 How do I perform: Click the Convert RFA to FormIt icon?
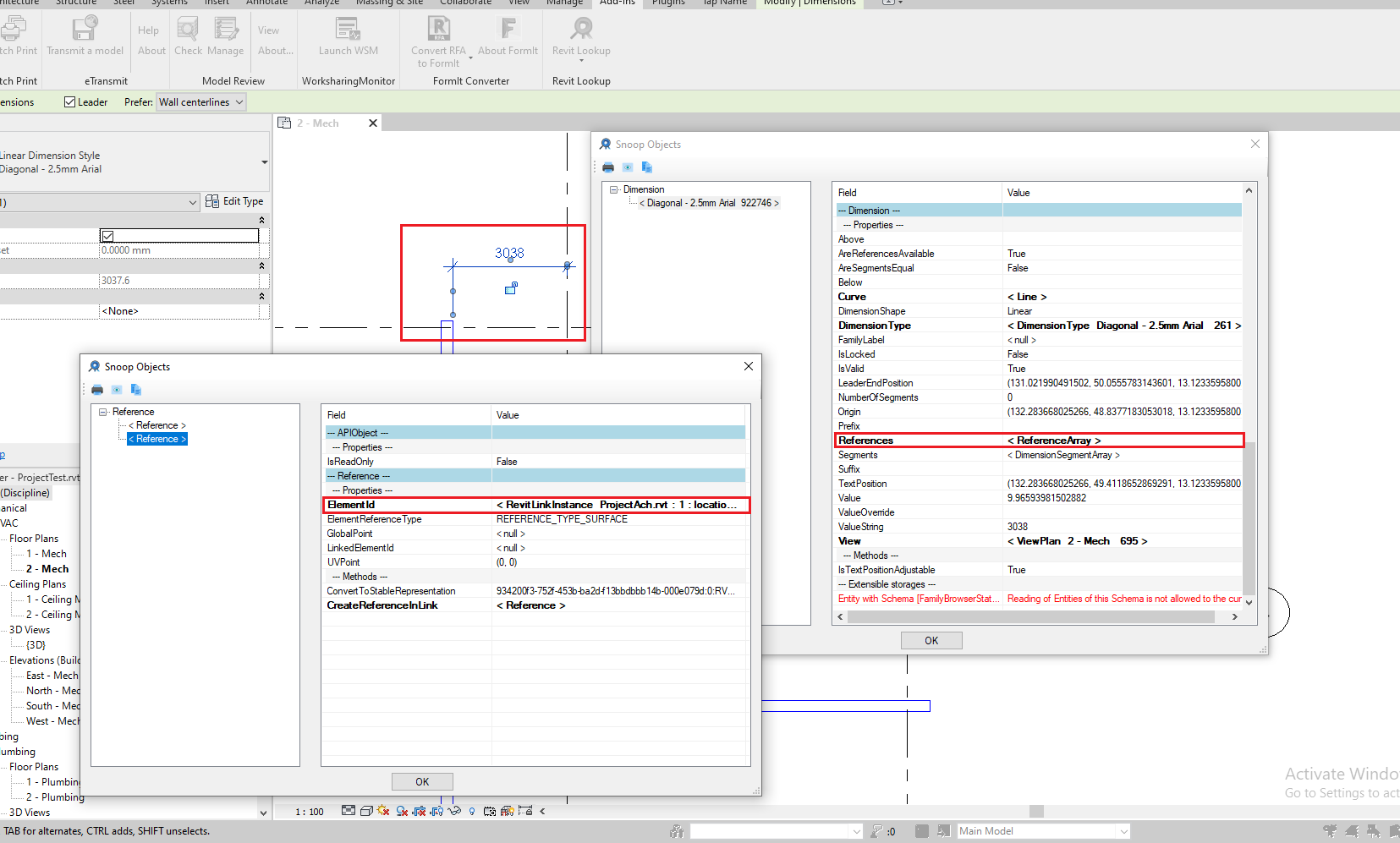439,29
